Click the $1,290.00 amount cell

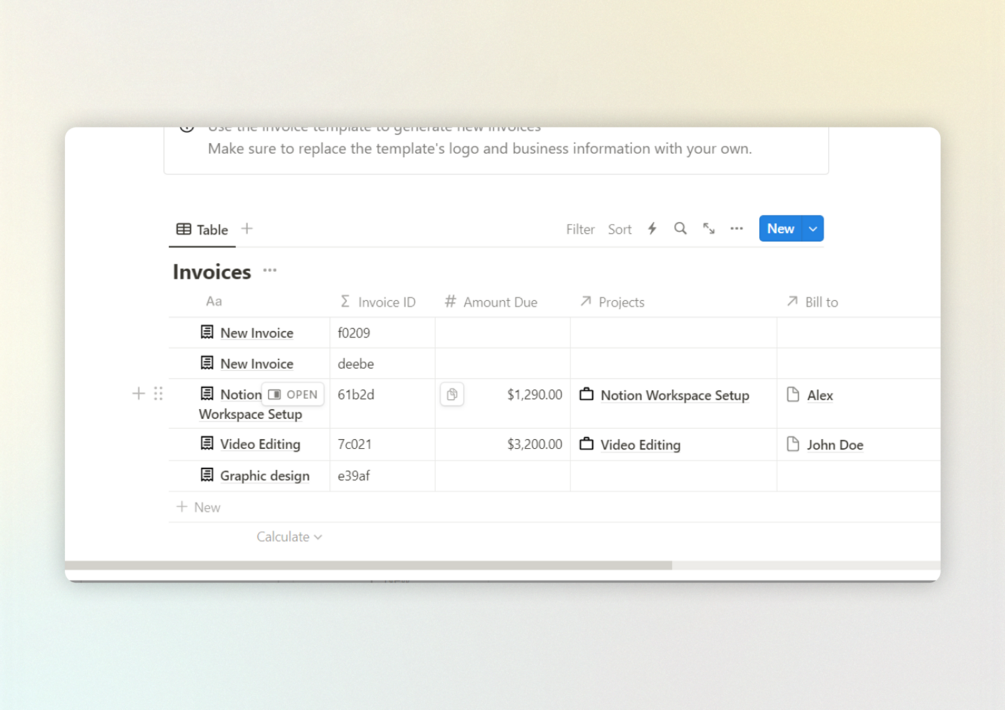[x=503, y=404]
